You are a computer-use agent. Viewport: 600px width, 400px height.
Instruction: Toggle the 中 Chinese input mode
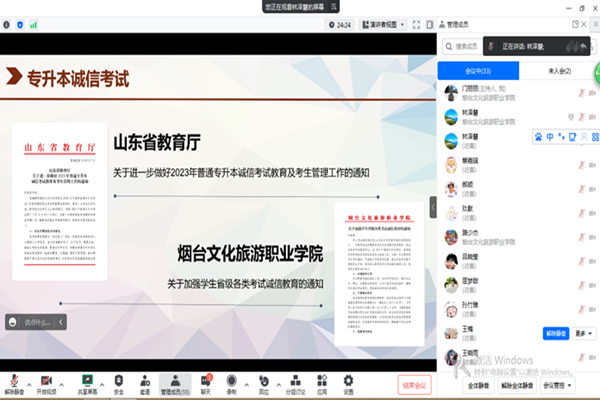[550, 137]
